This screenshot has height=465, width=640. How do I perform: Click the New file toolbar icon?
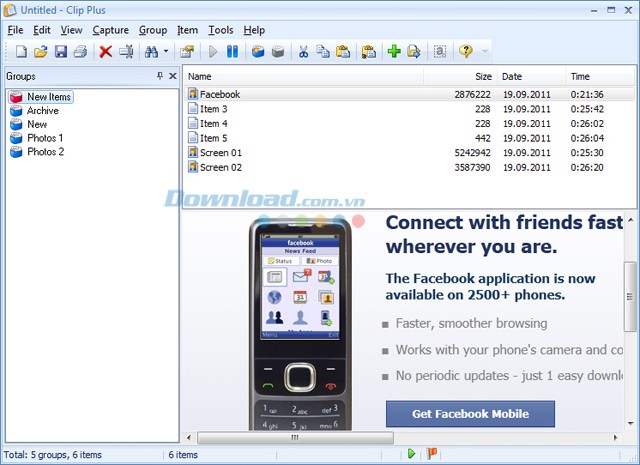(20, 51)
